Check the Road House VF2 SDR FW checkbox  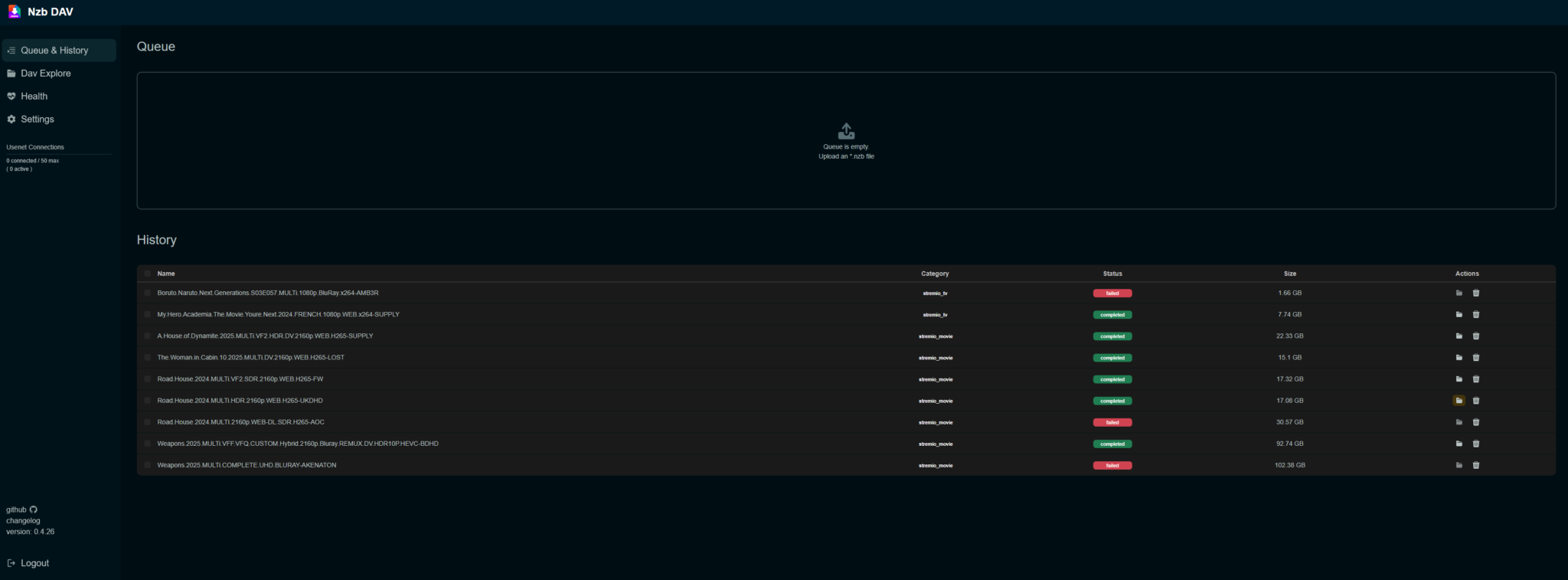click(x=147, y=379)
